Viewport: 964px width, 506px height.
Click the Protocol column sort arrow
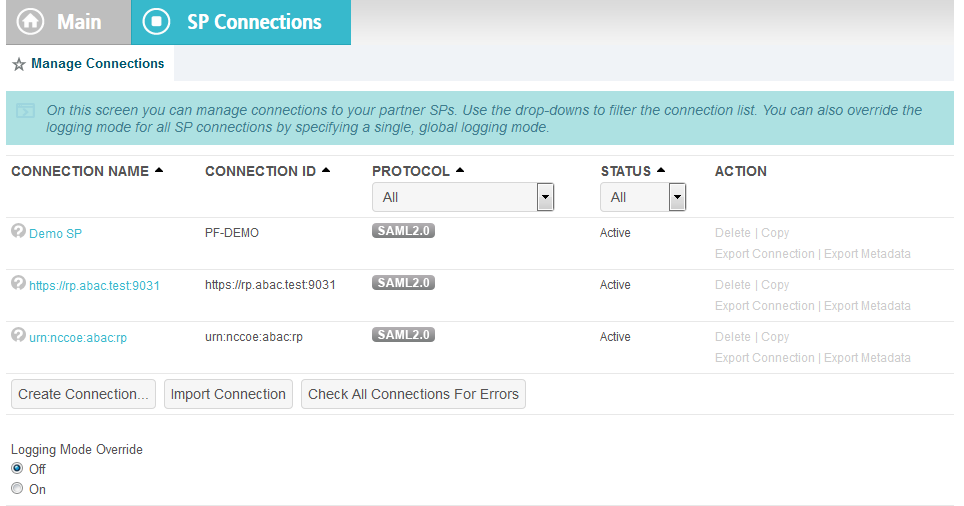459,170
